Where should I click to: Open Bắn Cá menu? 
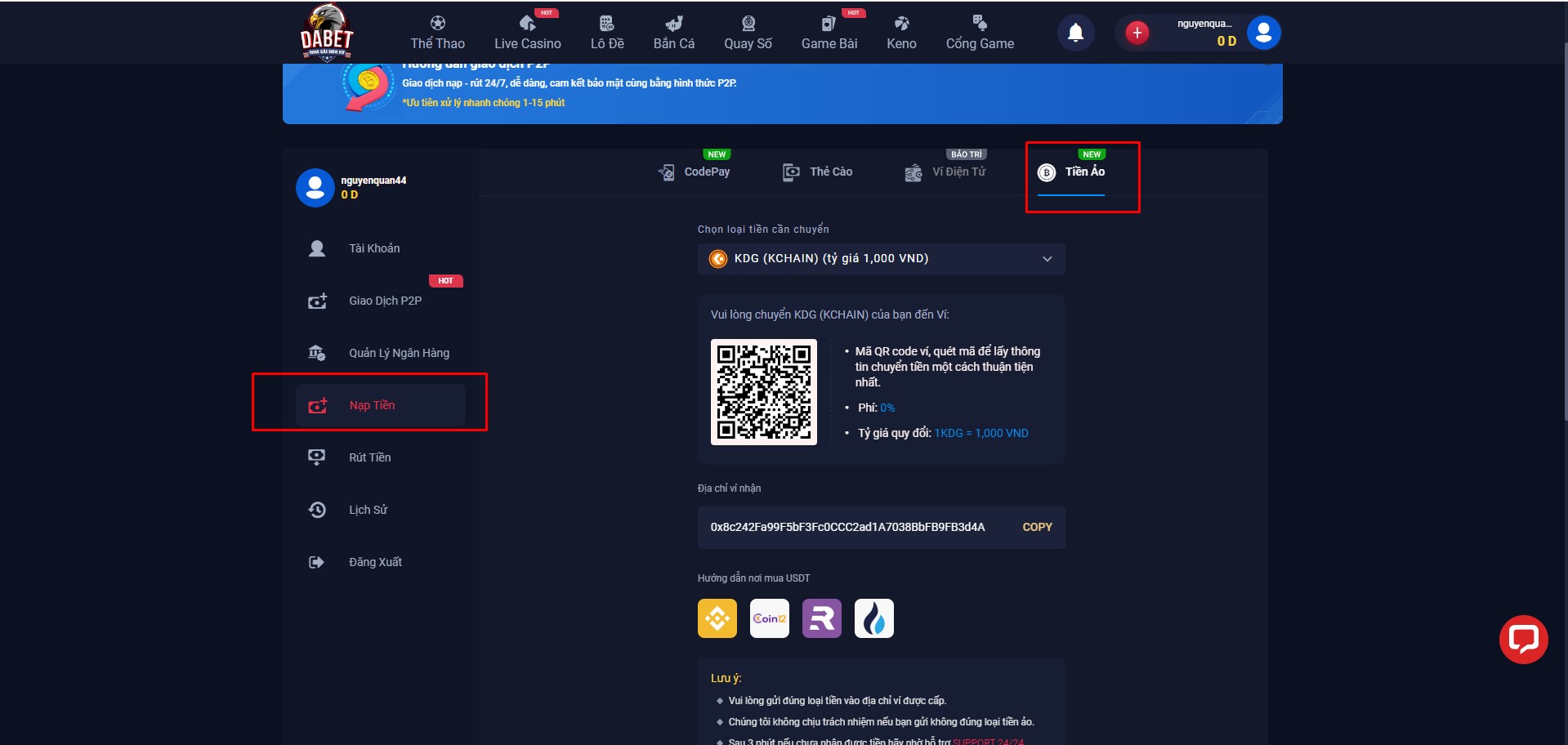coord(674,33)
